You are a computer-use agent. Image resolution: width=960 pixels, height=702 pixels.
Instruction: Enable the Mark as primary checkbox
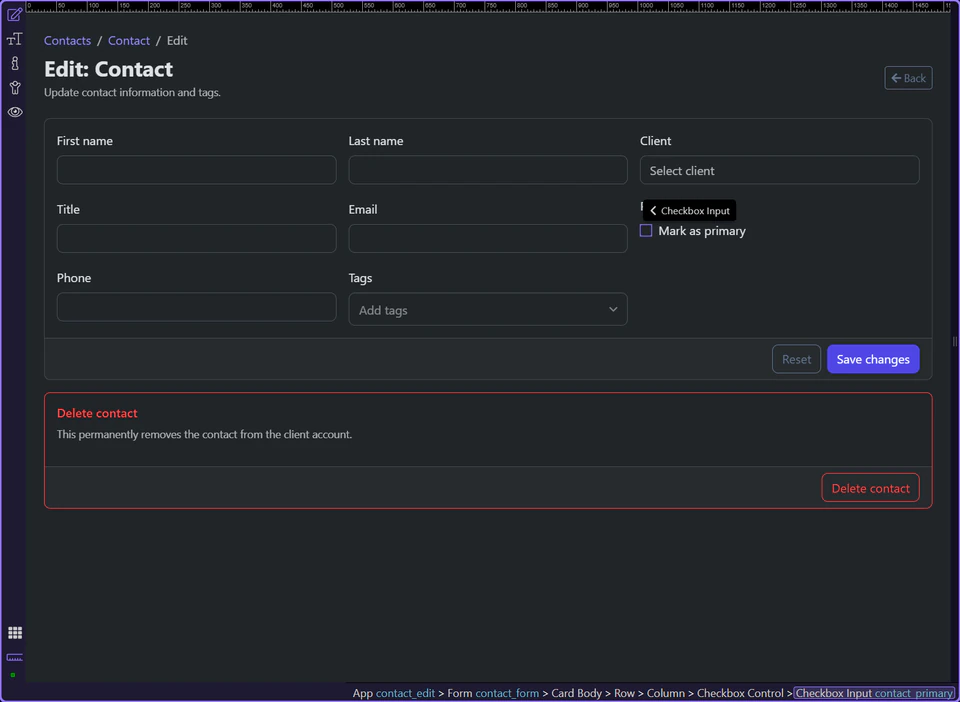click(645, 230)
